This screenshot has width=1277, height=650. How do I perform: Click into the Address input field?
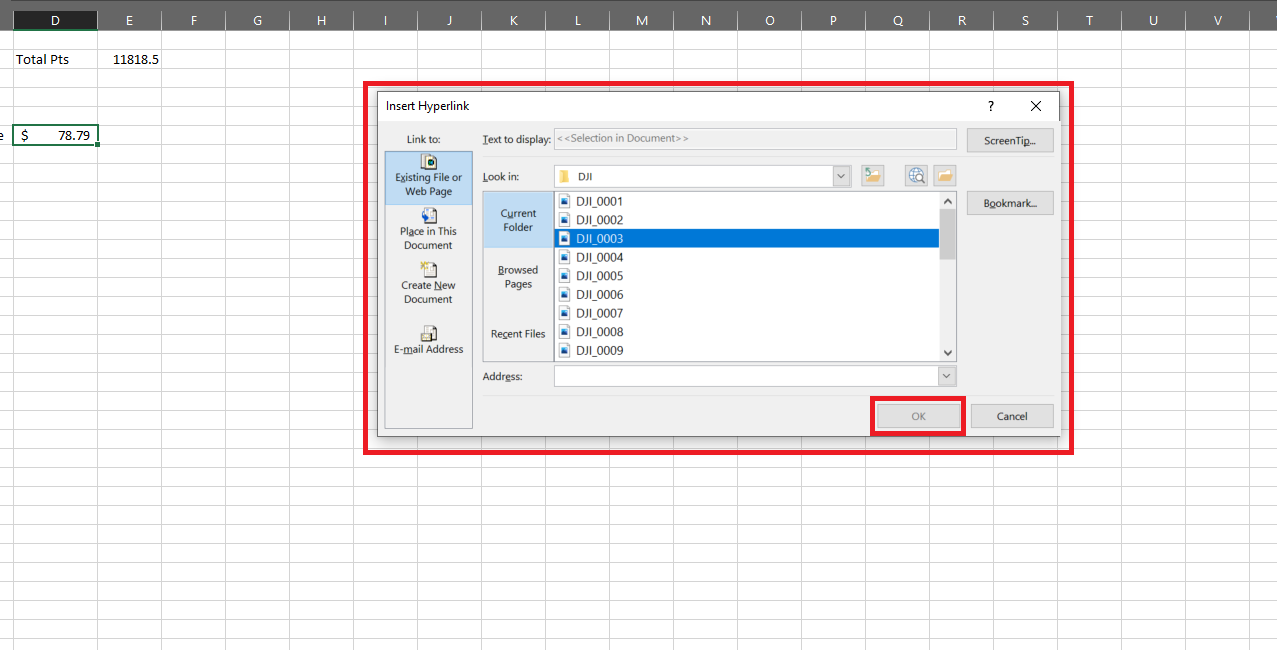[745, 376]
